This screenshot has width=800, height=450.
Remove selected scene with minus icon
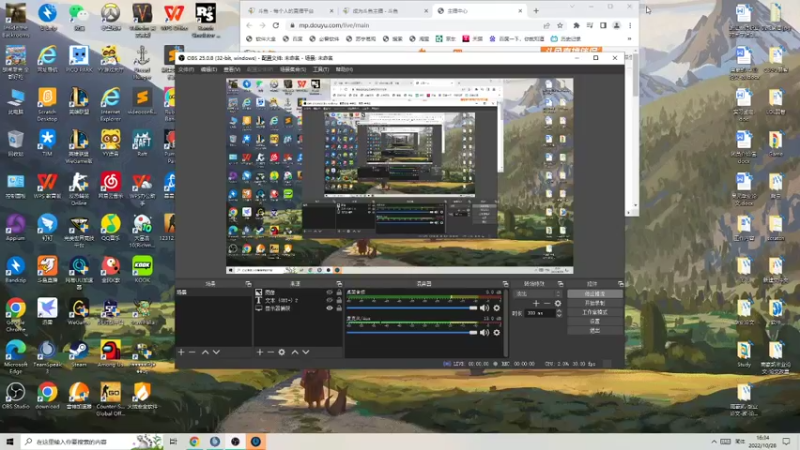[x=192, y=352]
